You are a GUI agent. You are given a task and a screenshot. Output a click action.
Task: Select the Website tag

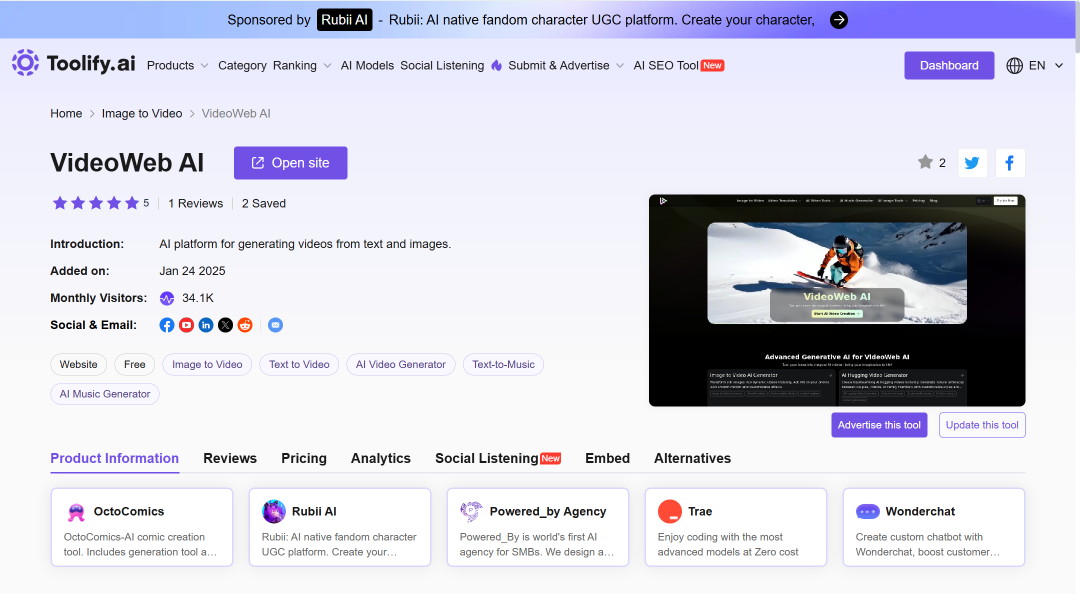coord(79,365)
